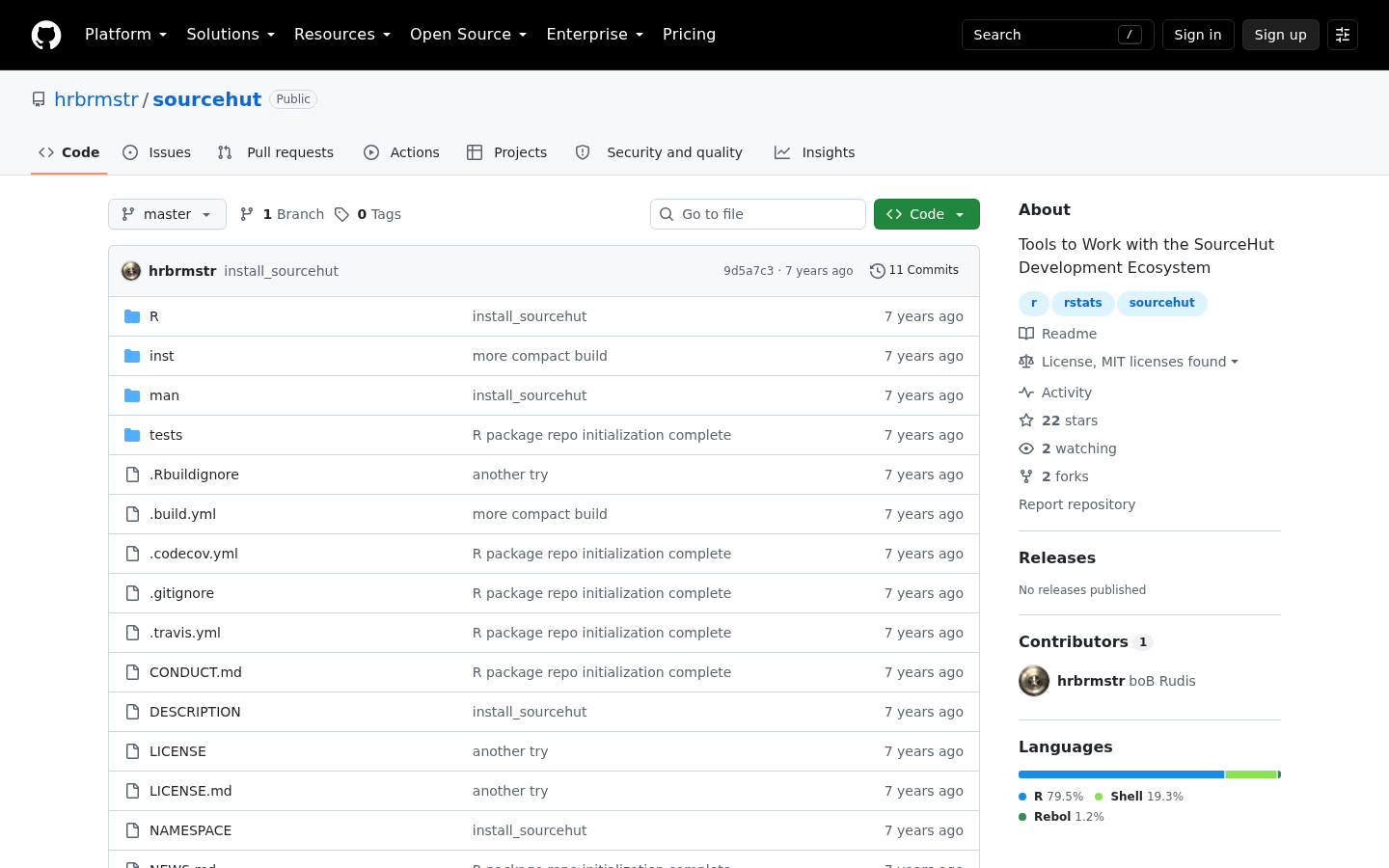Open the r topic tag

(x=1034, y=303)
